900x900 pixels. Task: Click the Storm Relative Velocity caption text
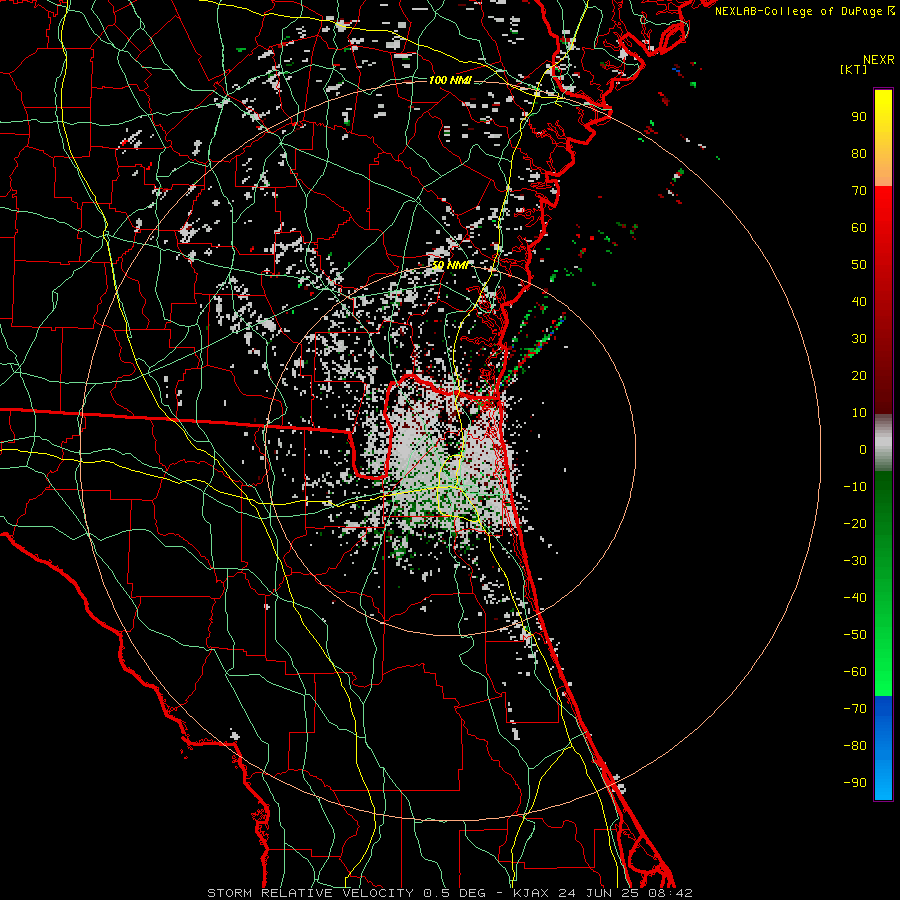pos(449,893)
